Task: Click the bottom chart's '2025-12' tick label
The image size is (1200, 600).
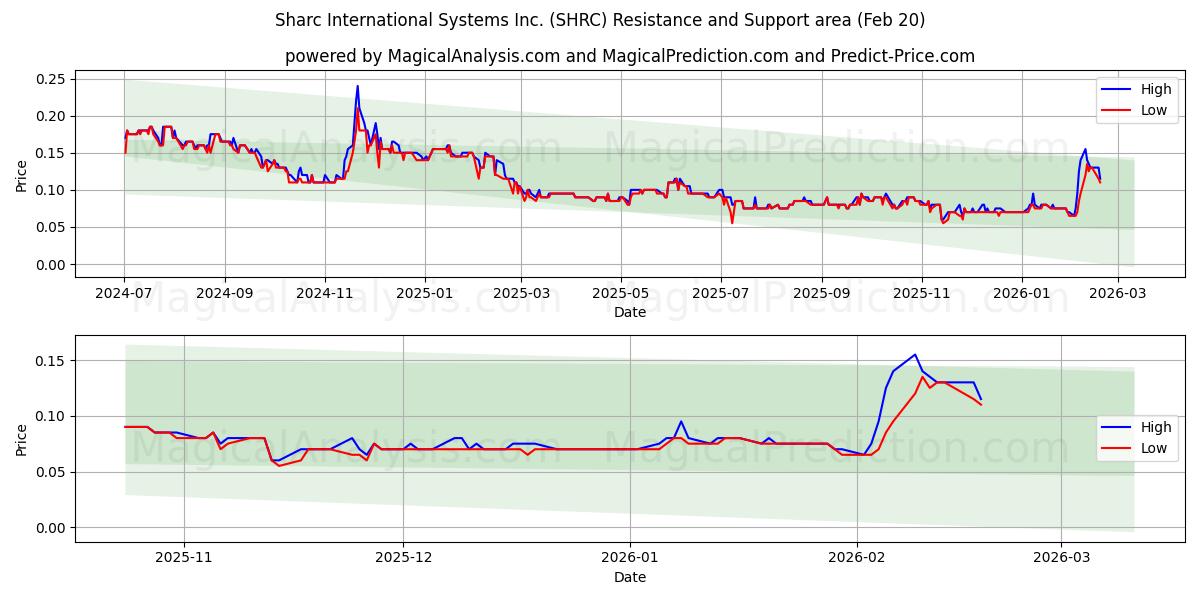Action: click(x=404, y=559)
